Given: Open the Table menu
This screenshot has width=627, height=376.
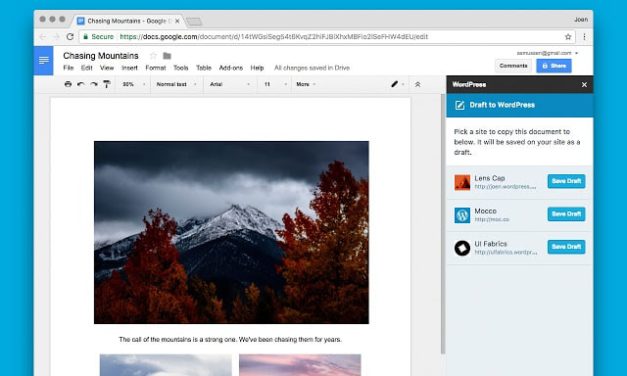Looking at the screenshot, I should [x=204, y=68].
